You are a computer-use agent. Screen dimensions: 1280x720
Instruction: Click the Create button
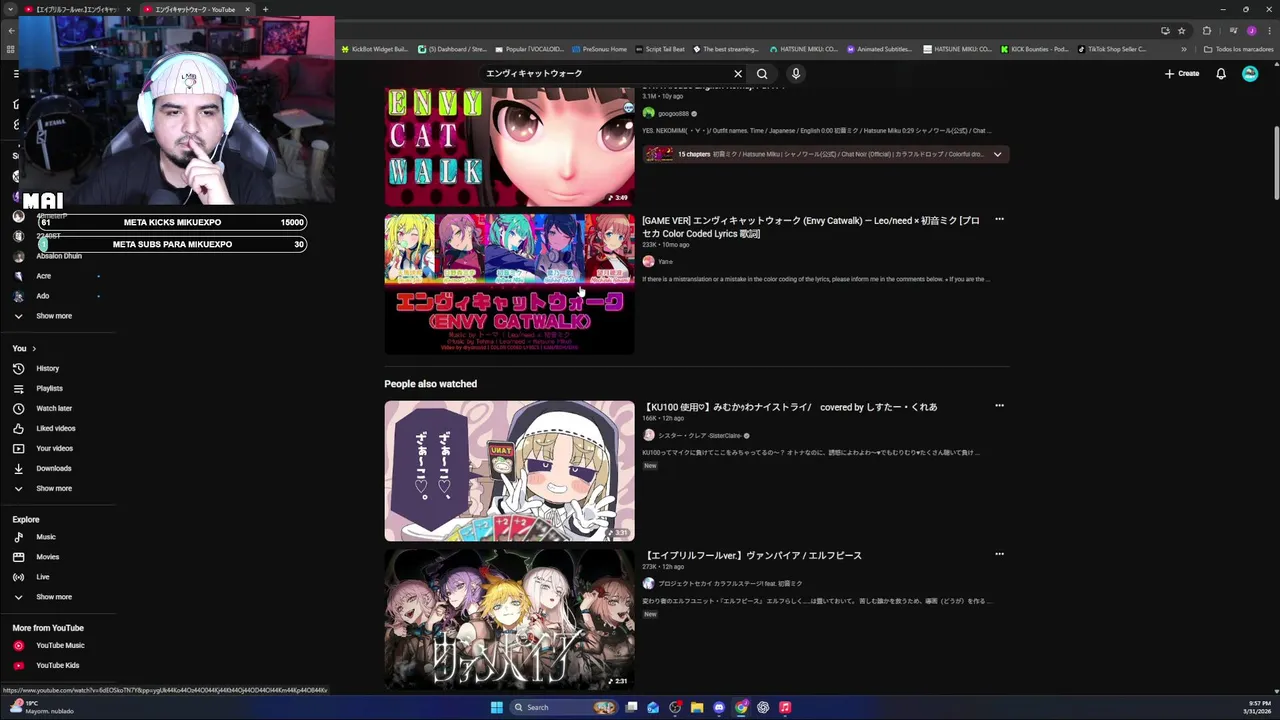[x=1182, y=74]
